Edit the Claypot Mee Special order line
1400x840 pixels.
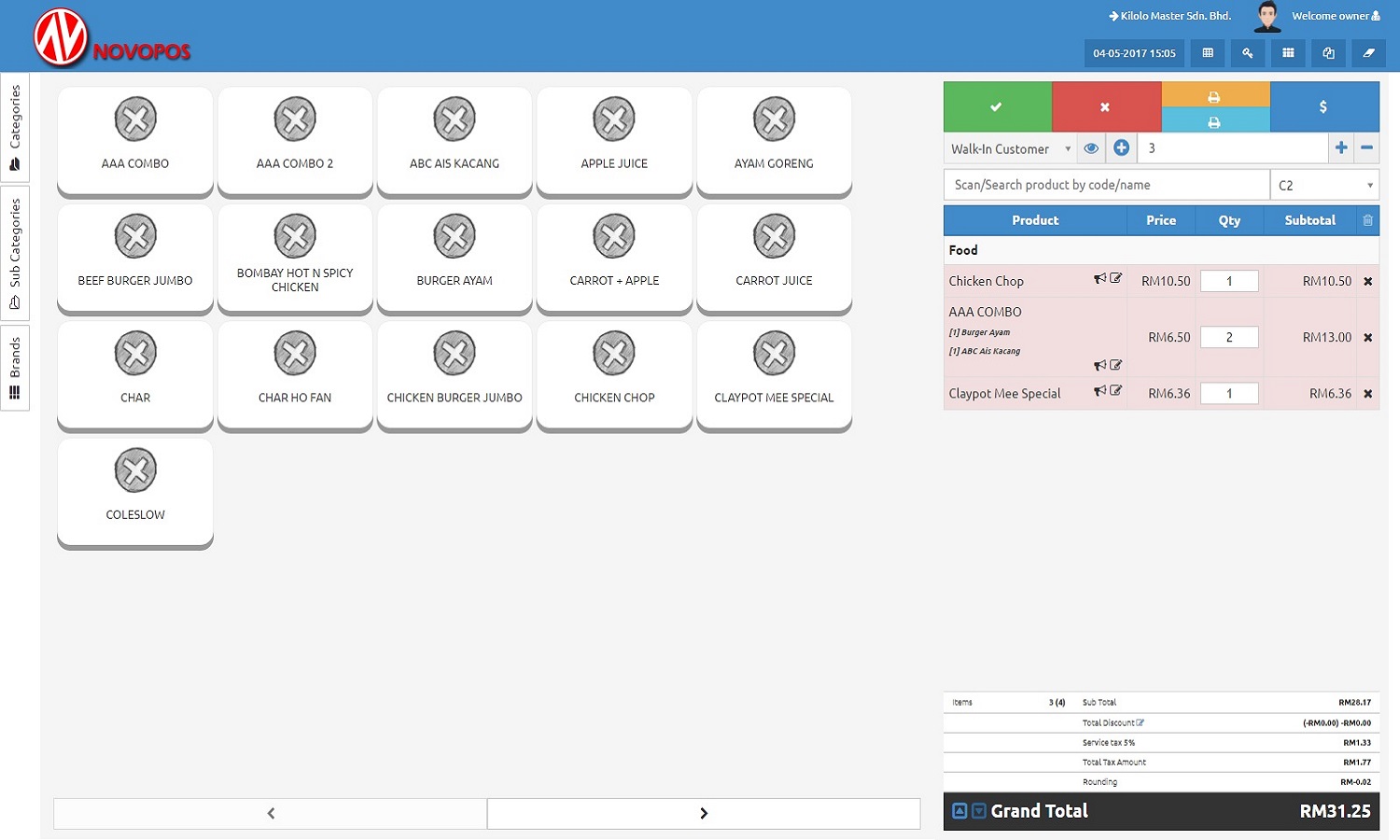pyautogui.click(x=1116, y=391)
